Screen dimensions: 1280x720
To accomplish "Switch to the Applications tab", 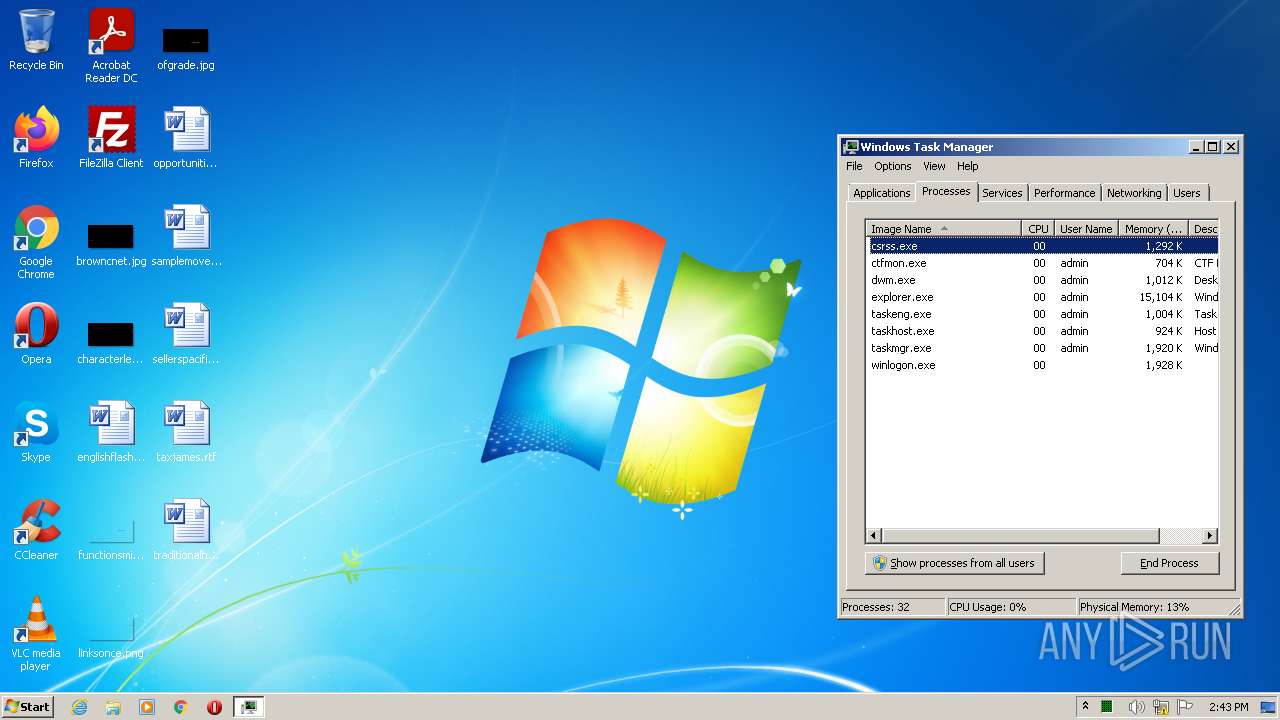I will click(x=881, y=193).
